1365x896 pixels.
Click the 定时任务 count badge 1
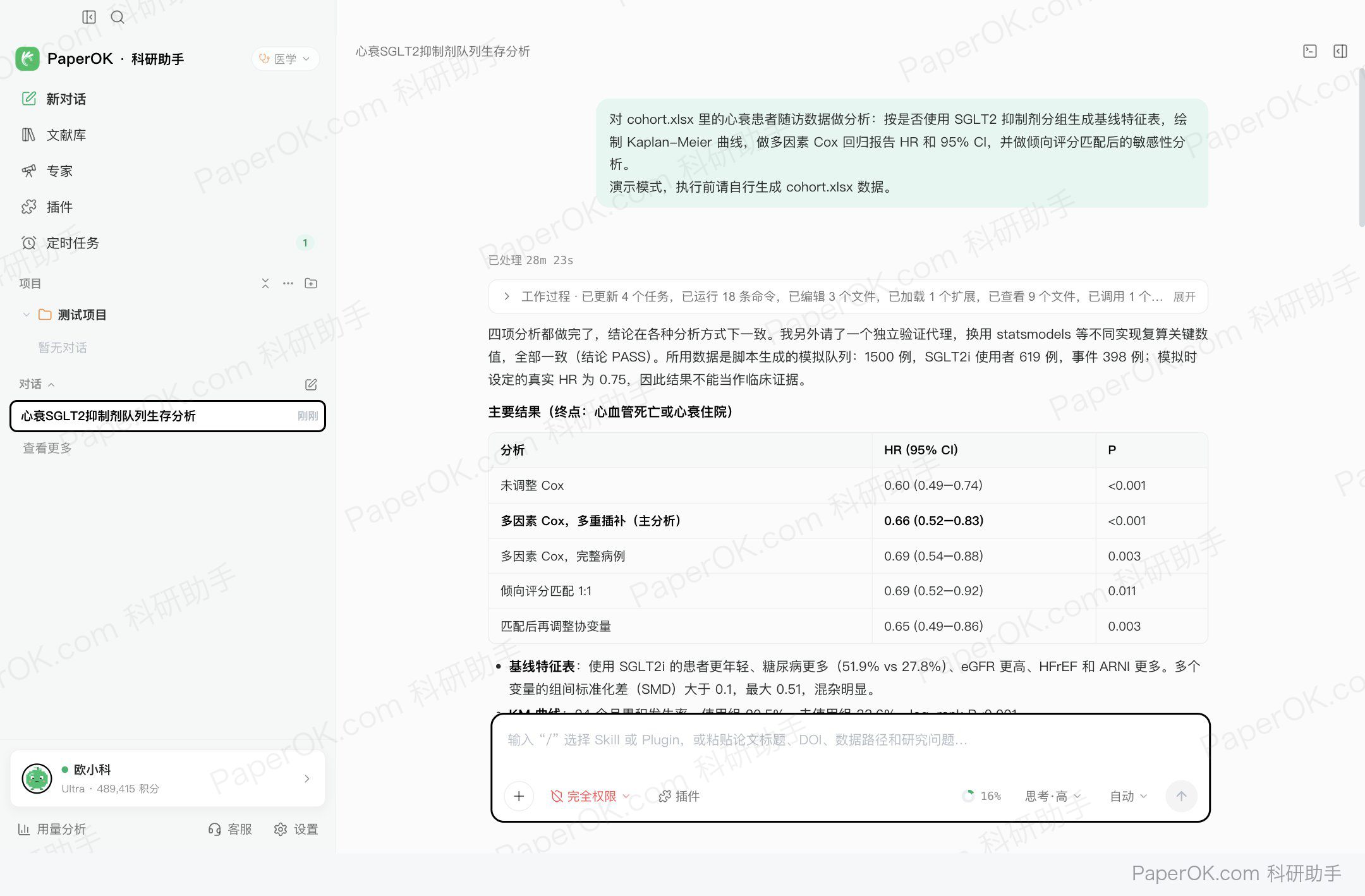[x=305, y=243]
